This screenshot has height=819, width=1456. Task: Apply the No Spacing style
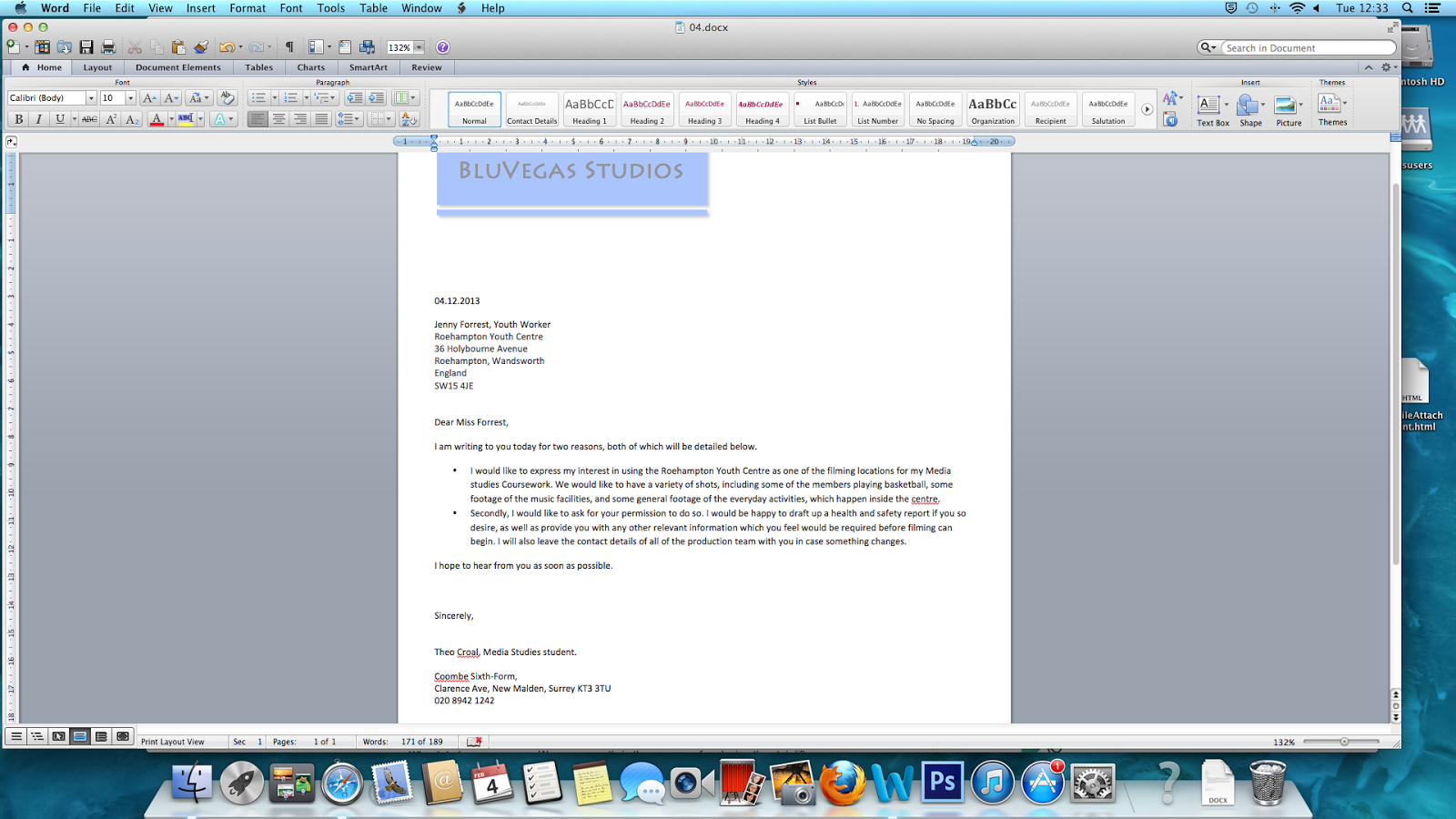click(935, 109)
